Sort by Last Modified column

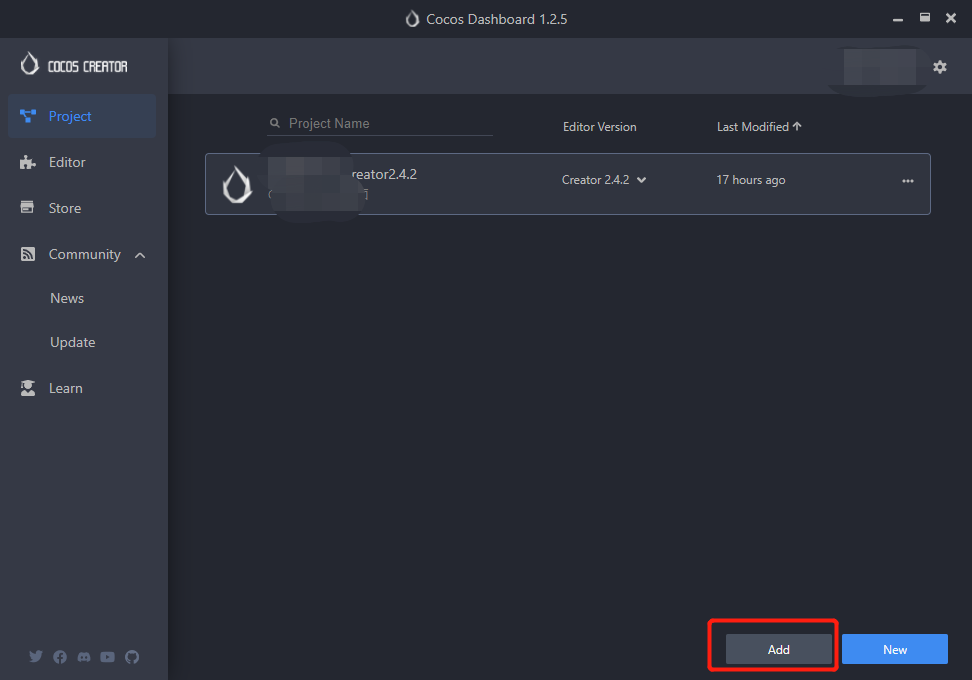tap(753, 127)
